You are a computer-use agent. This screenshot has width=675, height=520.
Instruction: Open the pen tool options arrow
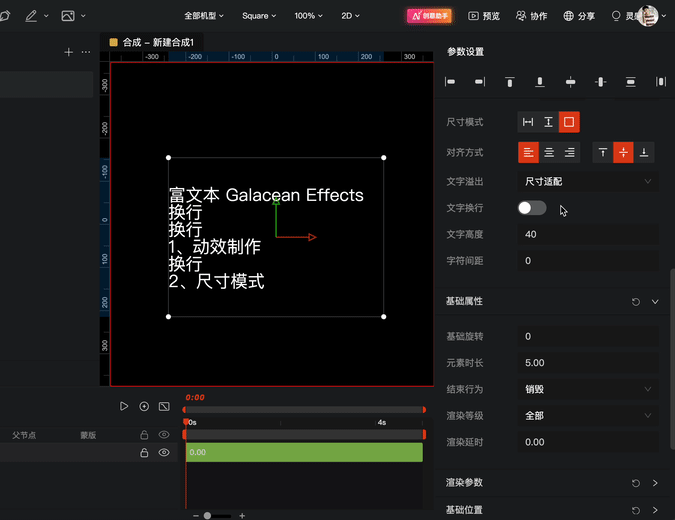pos(46,16)
